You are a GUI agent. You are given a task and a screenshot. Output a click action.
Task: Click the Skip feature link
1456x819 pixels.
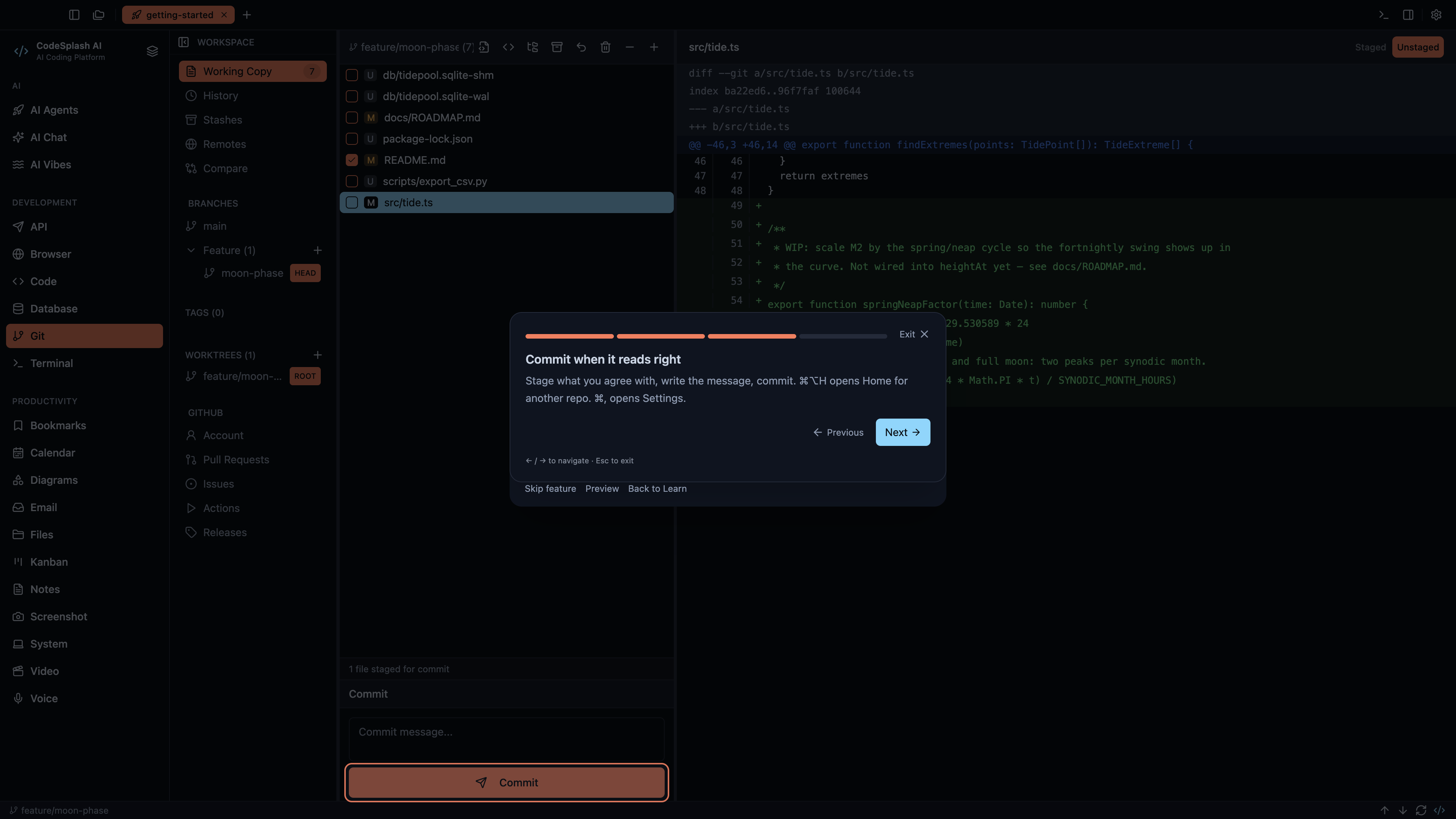(550, 489)
